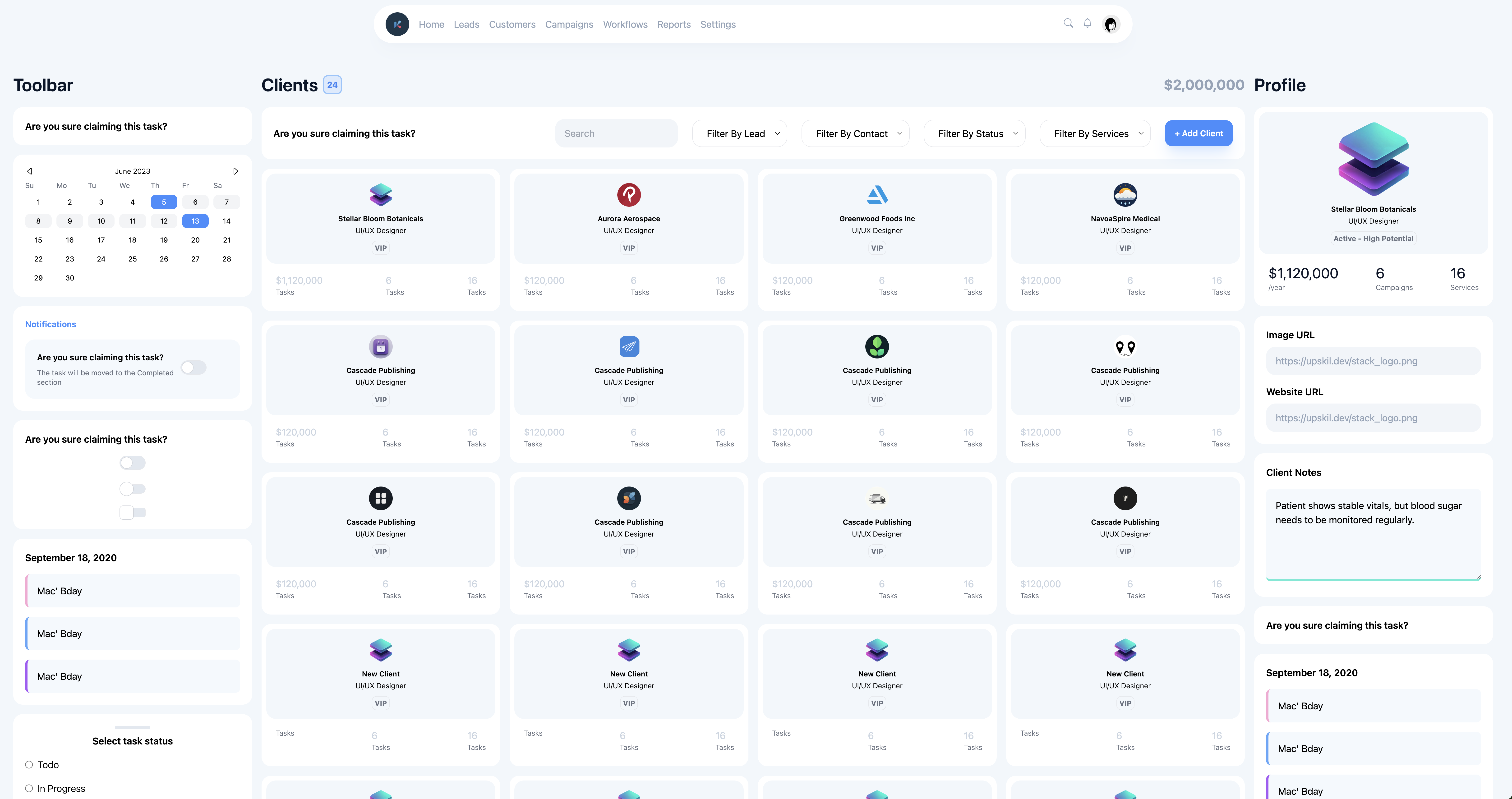Click the Greenwood Foods Inc logo
Screen dimensions: 1512x799
(x=877, y=195)
